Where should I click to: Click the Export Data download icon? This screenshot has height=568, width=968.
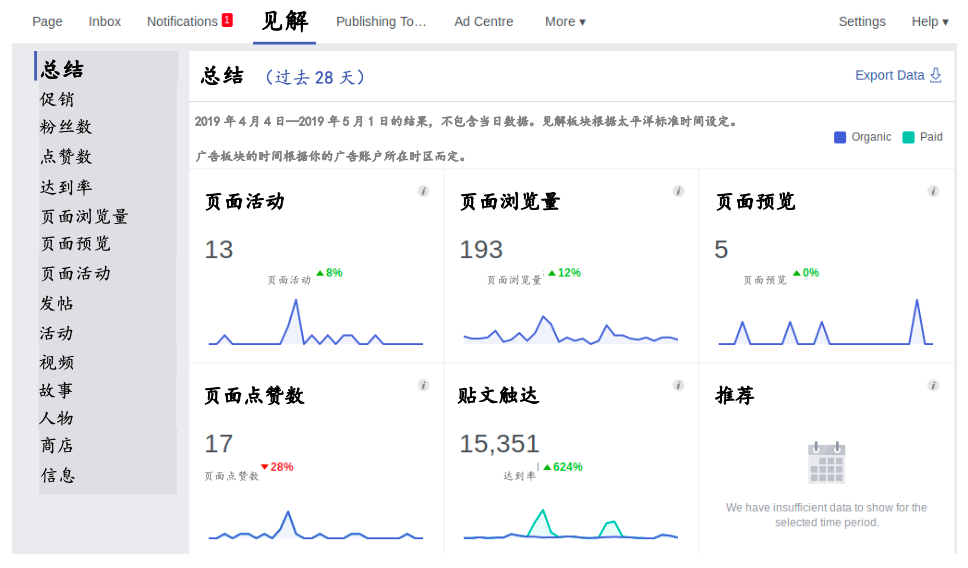pyautogui.click(x=936, y=75)
